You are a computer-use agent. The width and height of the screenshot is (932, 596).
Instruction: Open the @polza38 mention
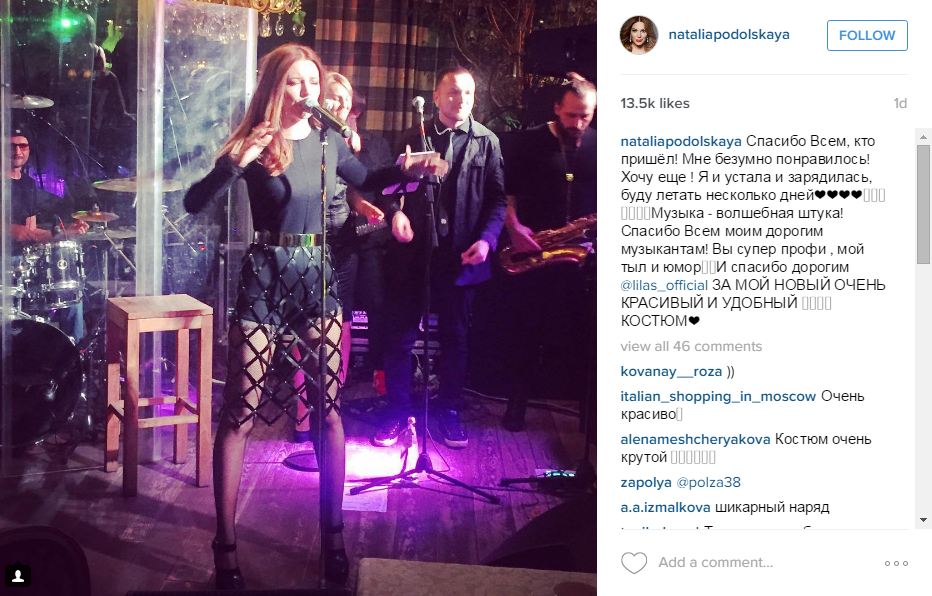point(709,483)
